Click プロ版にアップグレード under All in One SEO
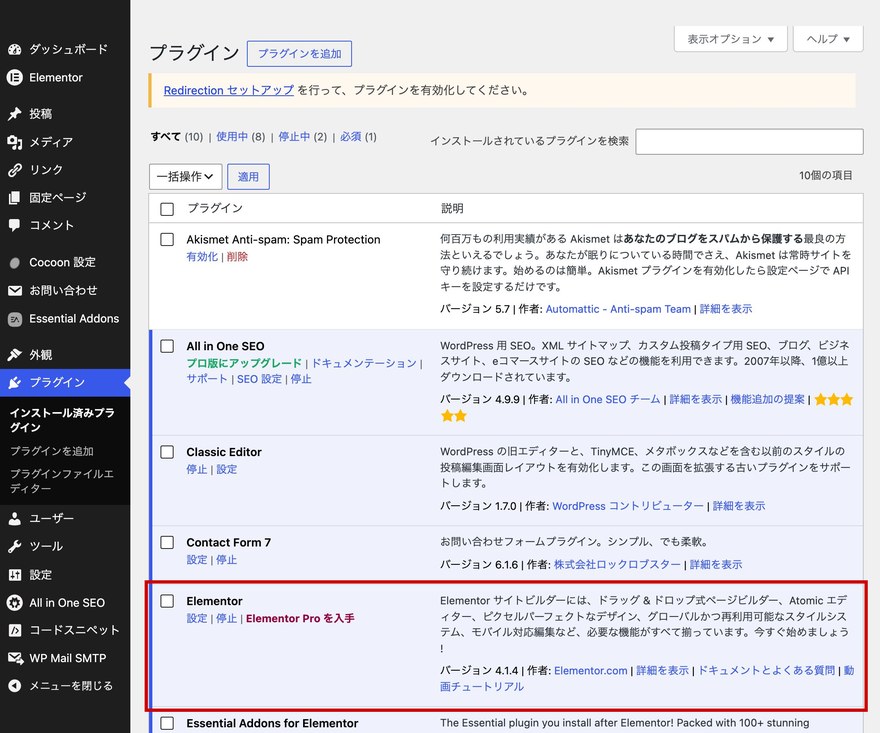This screenshot has height=733, width=880. pos(244,363)
